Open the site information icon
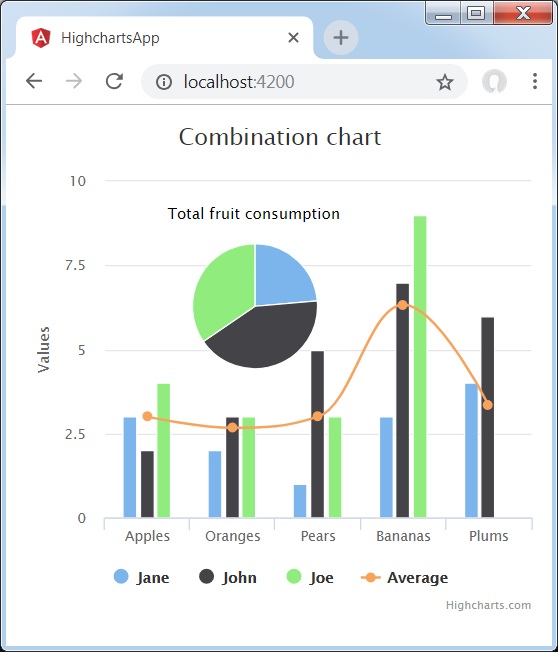The height and width of the screenshot is (652, 558). [164, 82]
